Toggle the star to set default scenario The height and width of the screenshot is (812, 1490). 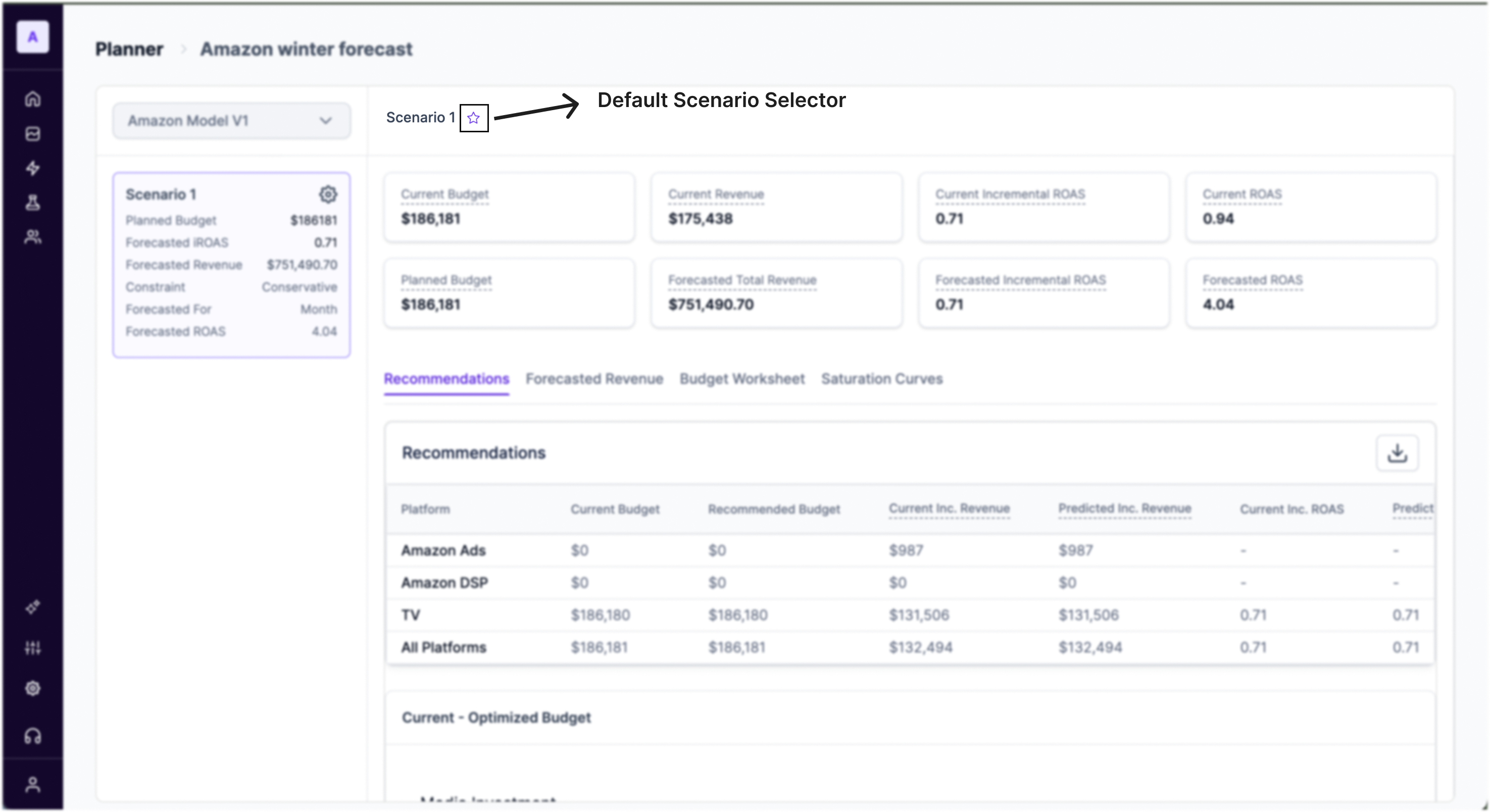(x=474, y=118)
